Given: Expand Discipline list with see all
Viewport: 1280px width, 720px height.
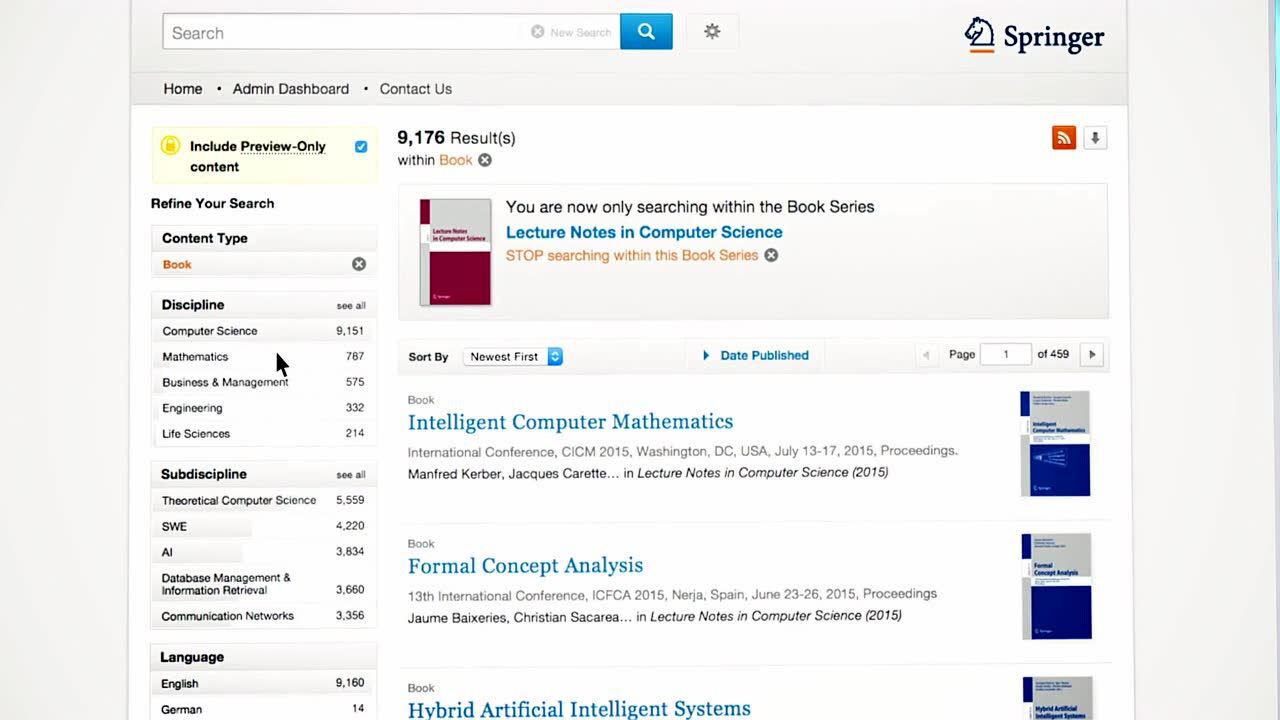Looking at the screenshot, I should click(x=351, y=306).
